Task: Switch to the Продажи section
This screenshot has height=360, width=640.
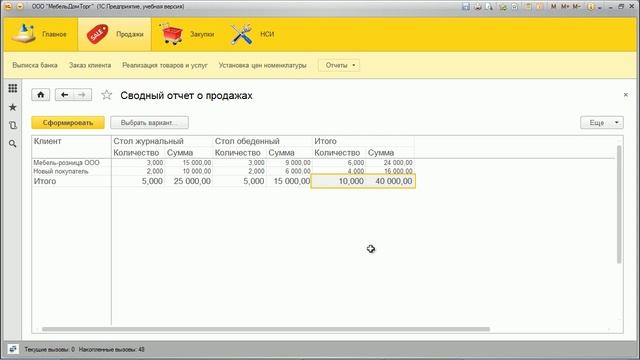Action: (115, 34)
